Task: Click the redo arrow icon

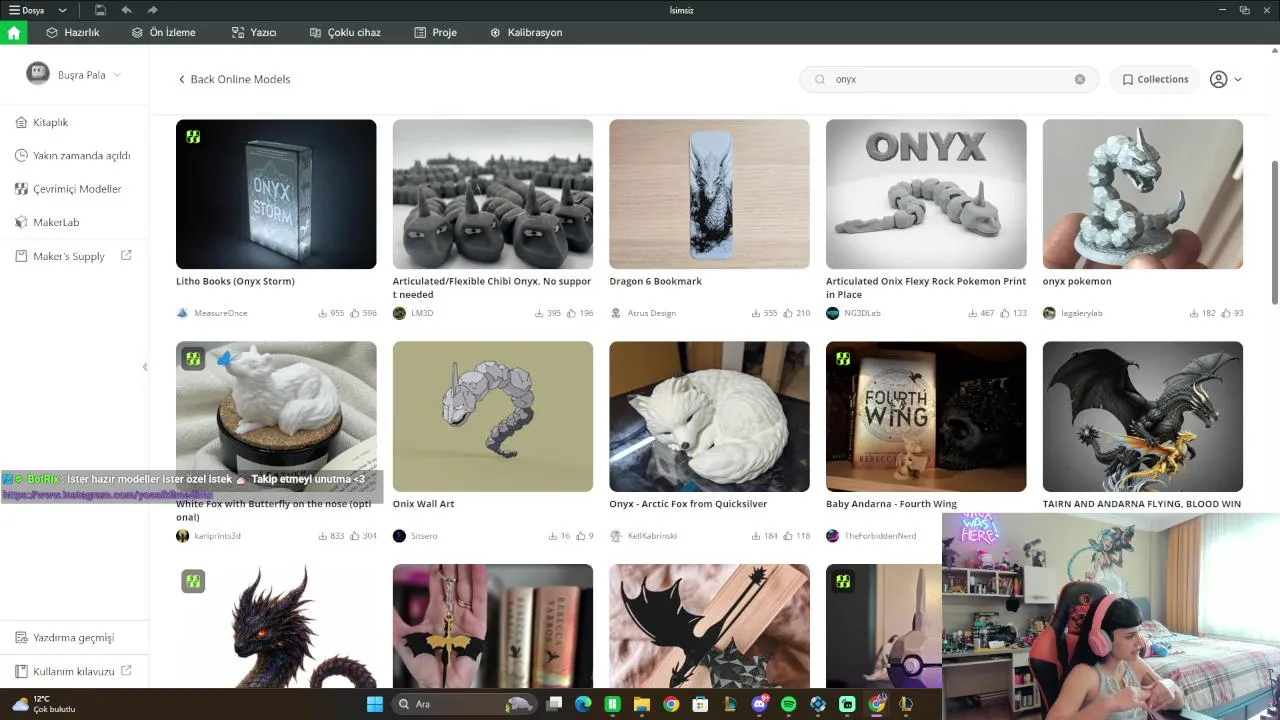Action: pyautogui.click(x=152, y=10)
